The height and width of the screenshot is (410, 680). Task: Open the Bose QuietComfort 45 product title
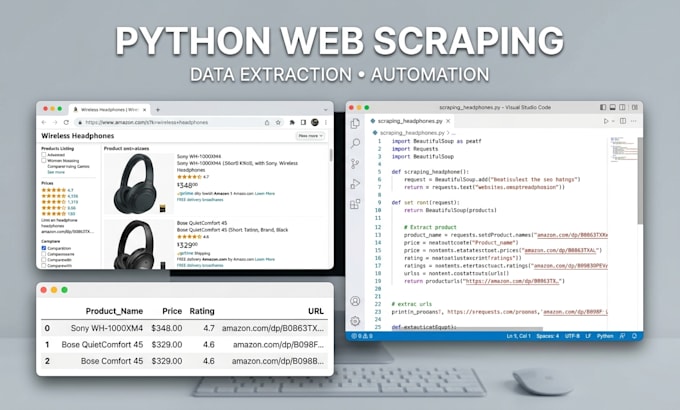(202, 223)
